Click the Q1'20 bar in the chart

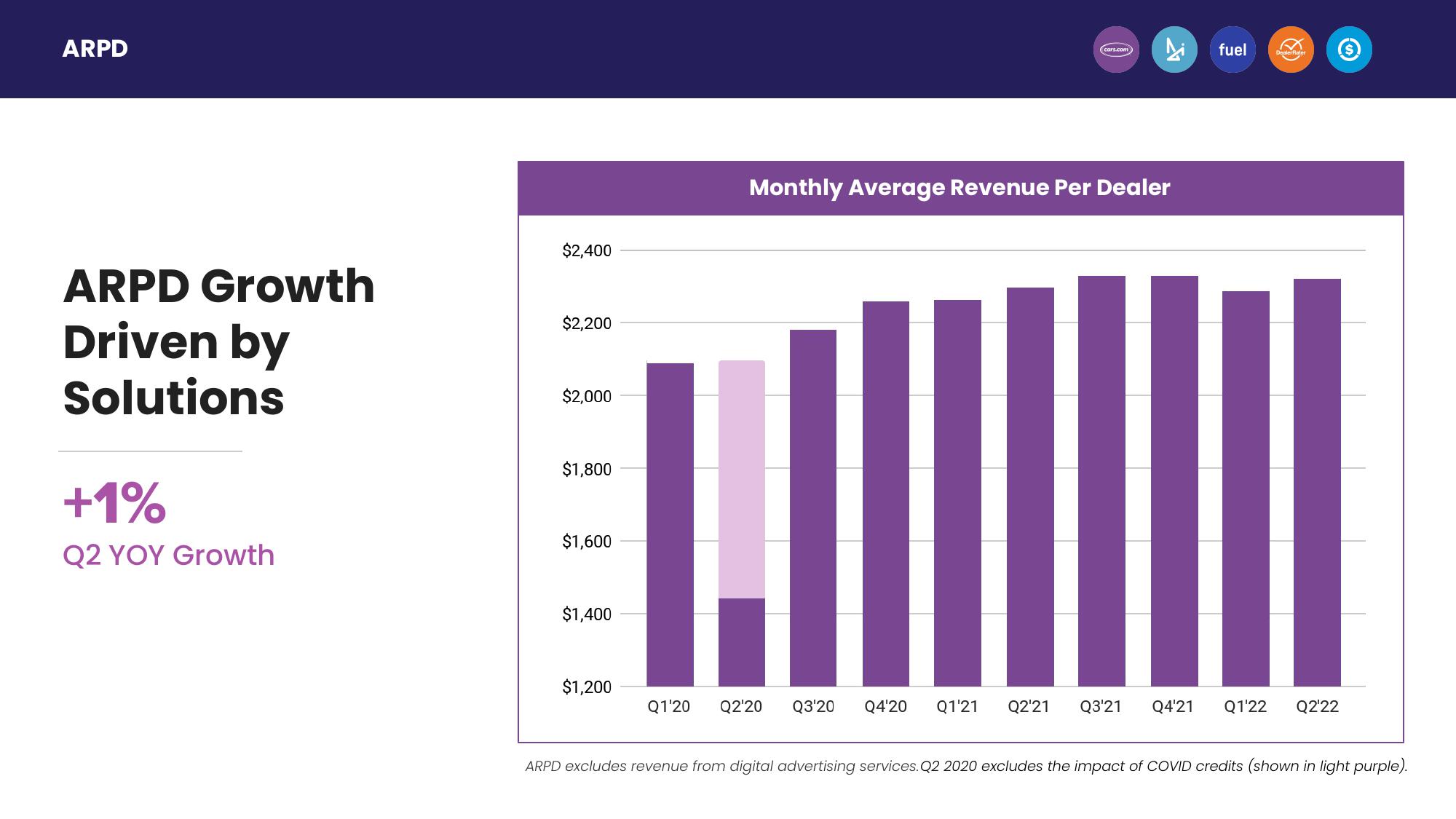click(x=670, y=524)
